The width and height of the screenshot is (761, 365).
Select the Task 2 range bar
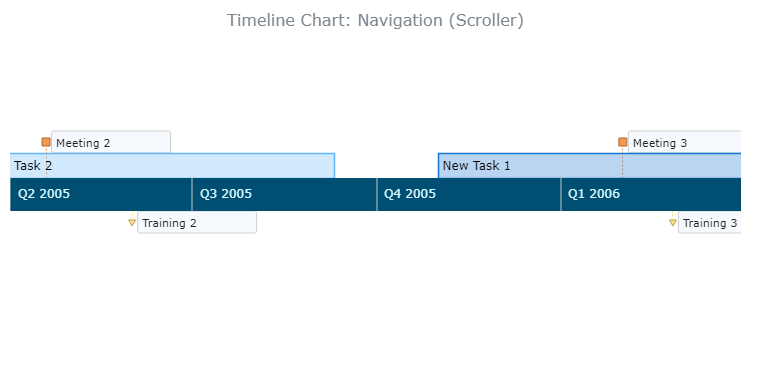pos(172,166)
